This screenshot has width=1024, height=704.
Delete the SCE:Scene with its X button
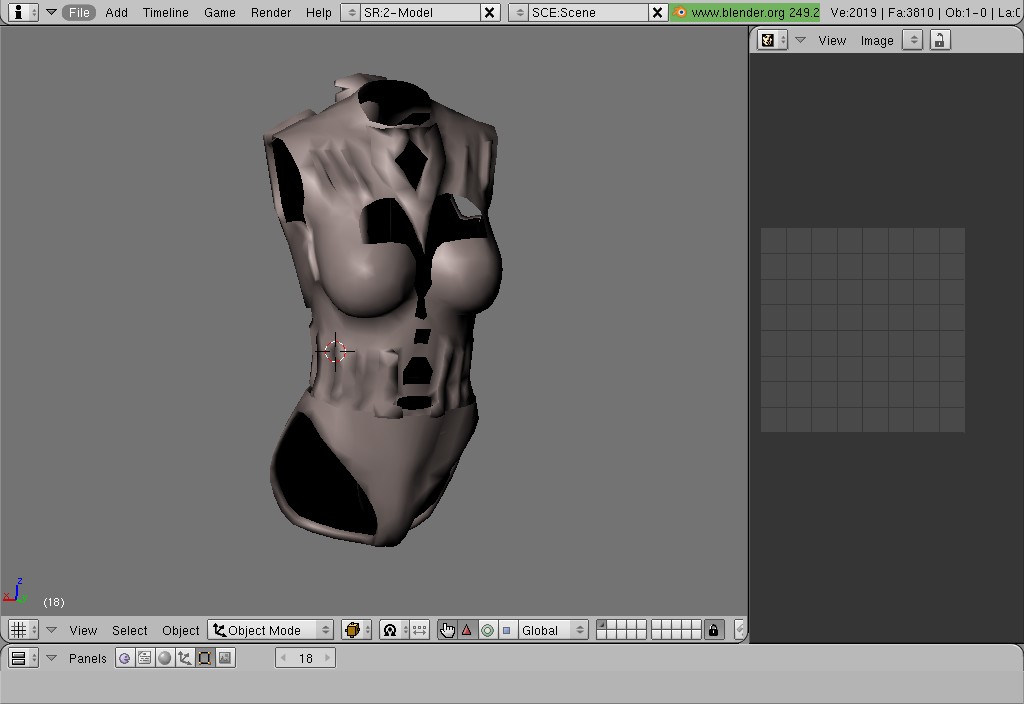(657, 13)
